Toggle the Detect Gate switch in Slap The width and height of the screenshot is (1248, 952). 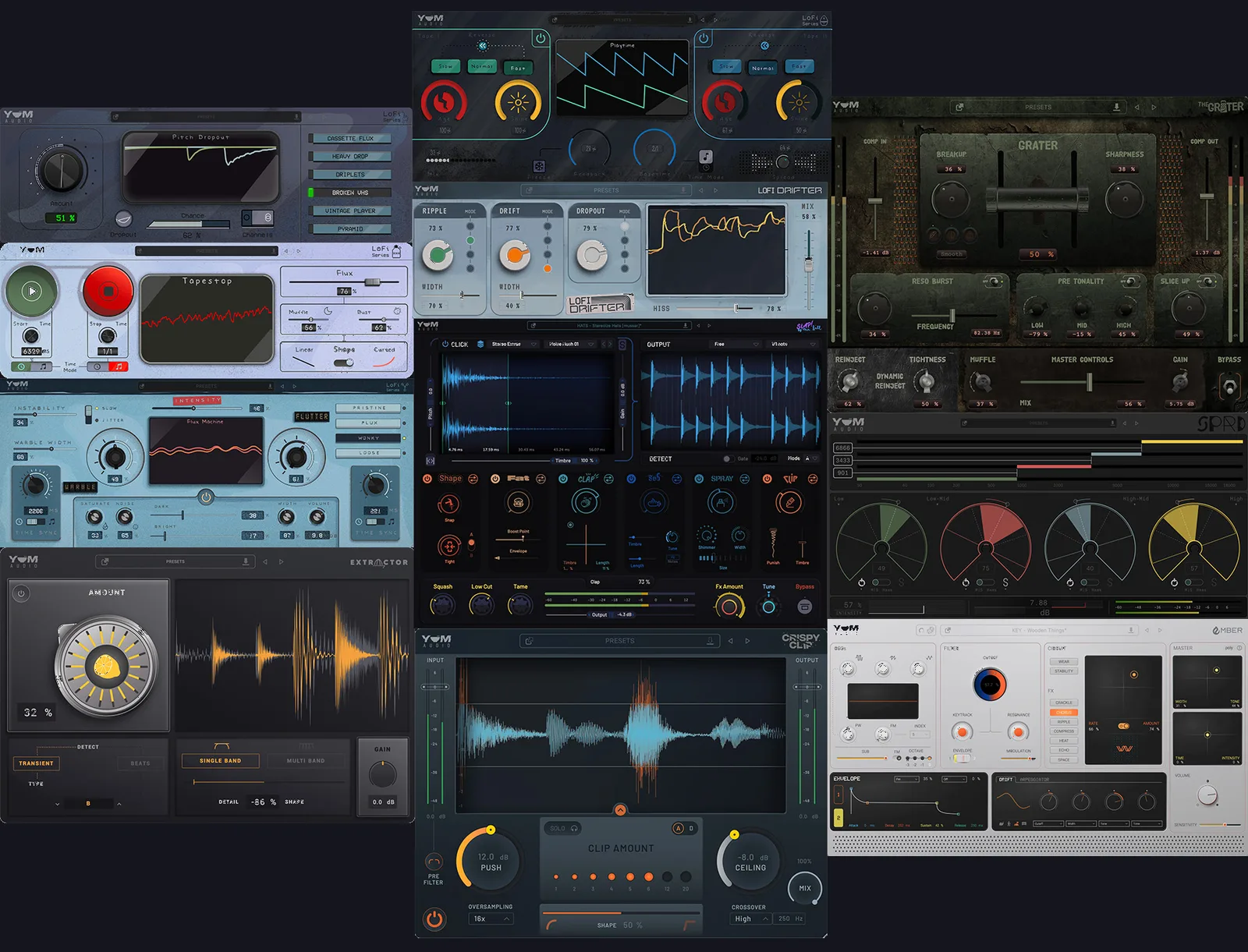[x=728, y=458]
